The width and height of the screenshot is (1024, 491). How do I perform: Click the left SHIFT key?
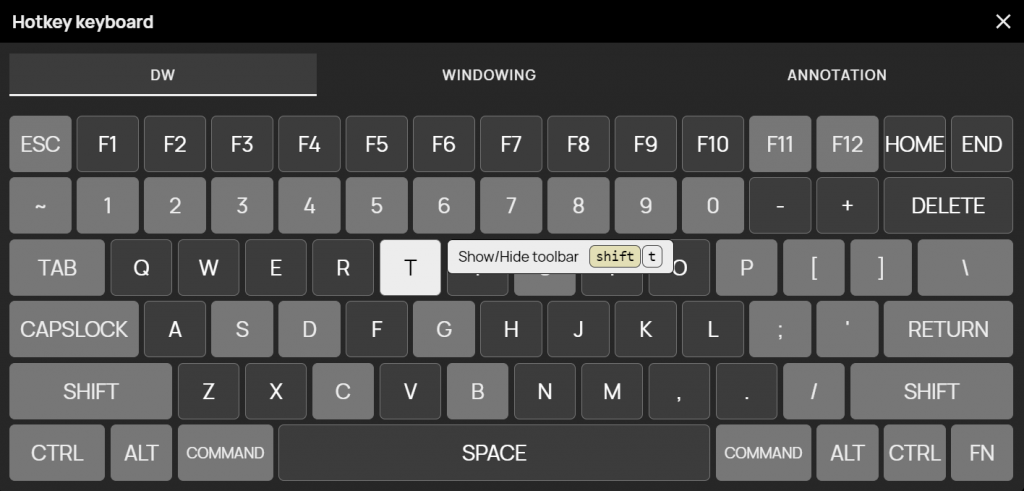pyautogui.click(x=91, y=391)
